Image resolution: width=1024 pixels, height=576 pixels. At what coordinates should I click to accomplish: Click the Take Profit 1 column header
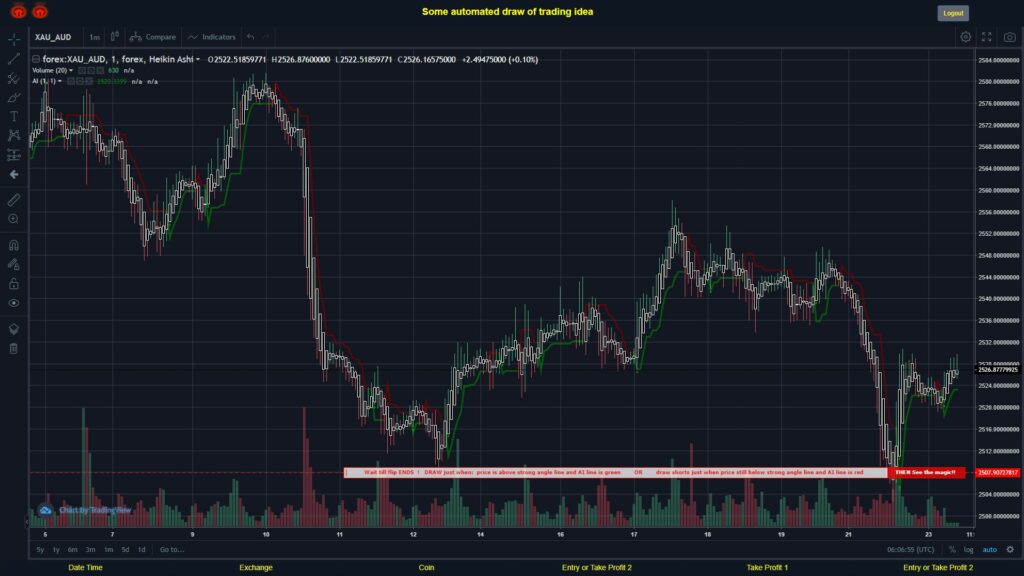(x=767, y=568)
